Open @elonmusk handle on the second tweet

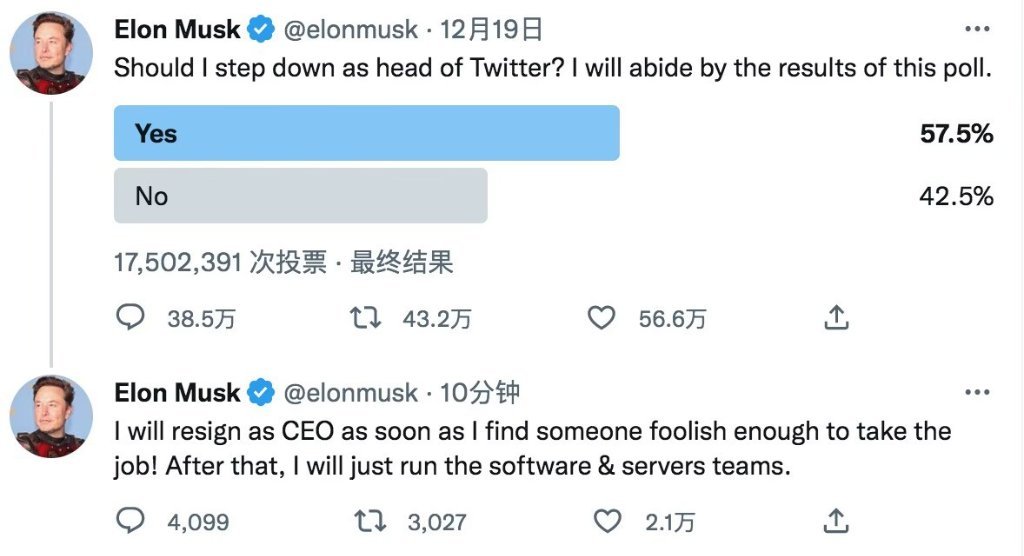(x=351, y=393)
